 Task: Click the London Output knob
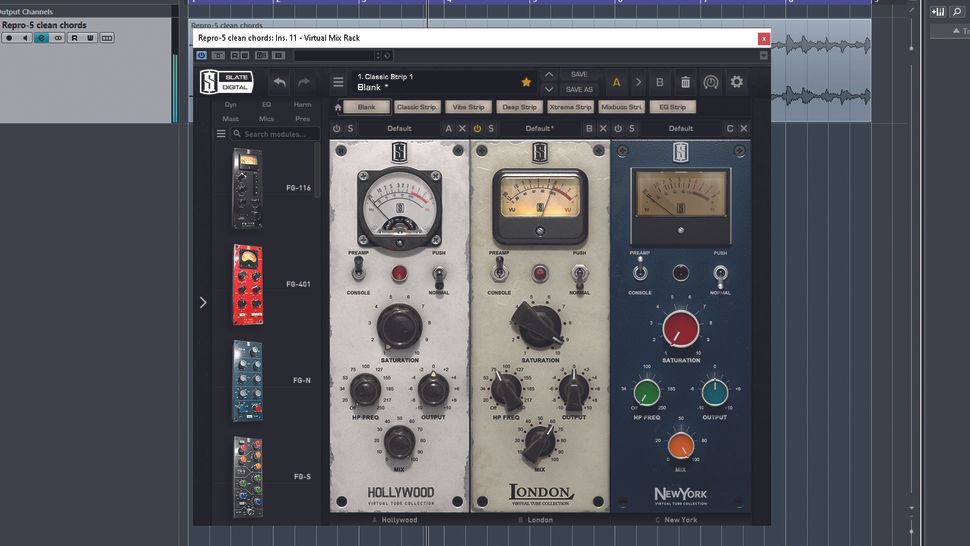click(573, 391)
